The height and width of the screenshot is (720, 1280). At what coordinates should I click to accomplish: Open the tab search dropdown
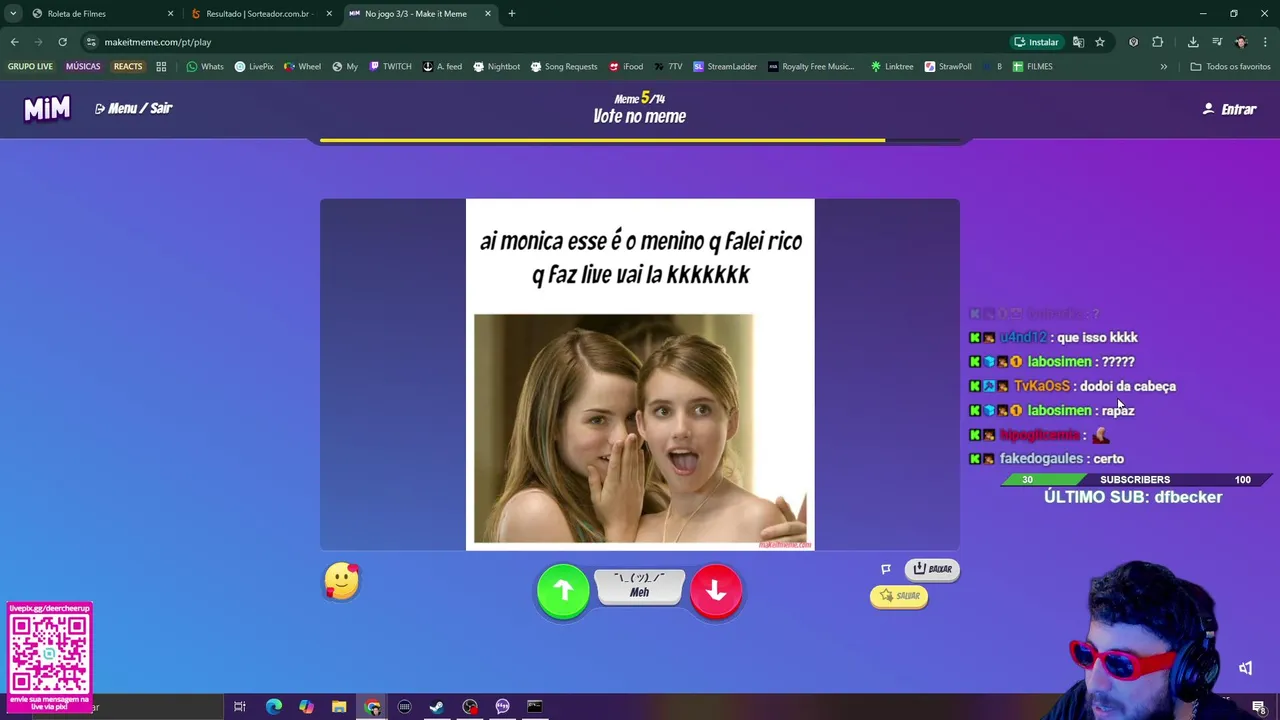coord(12,13)
